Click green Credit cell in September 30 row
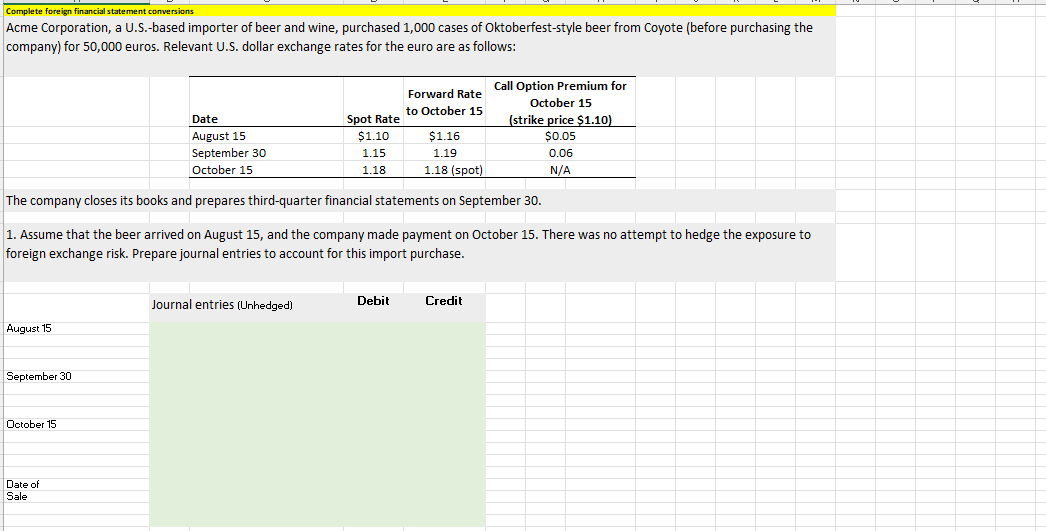 pos(444,376)
